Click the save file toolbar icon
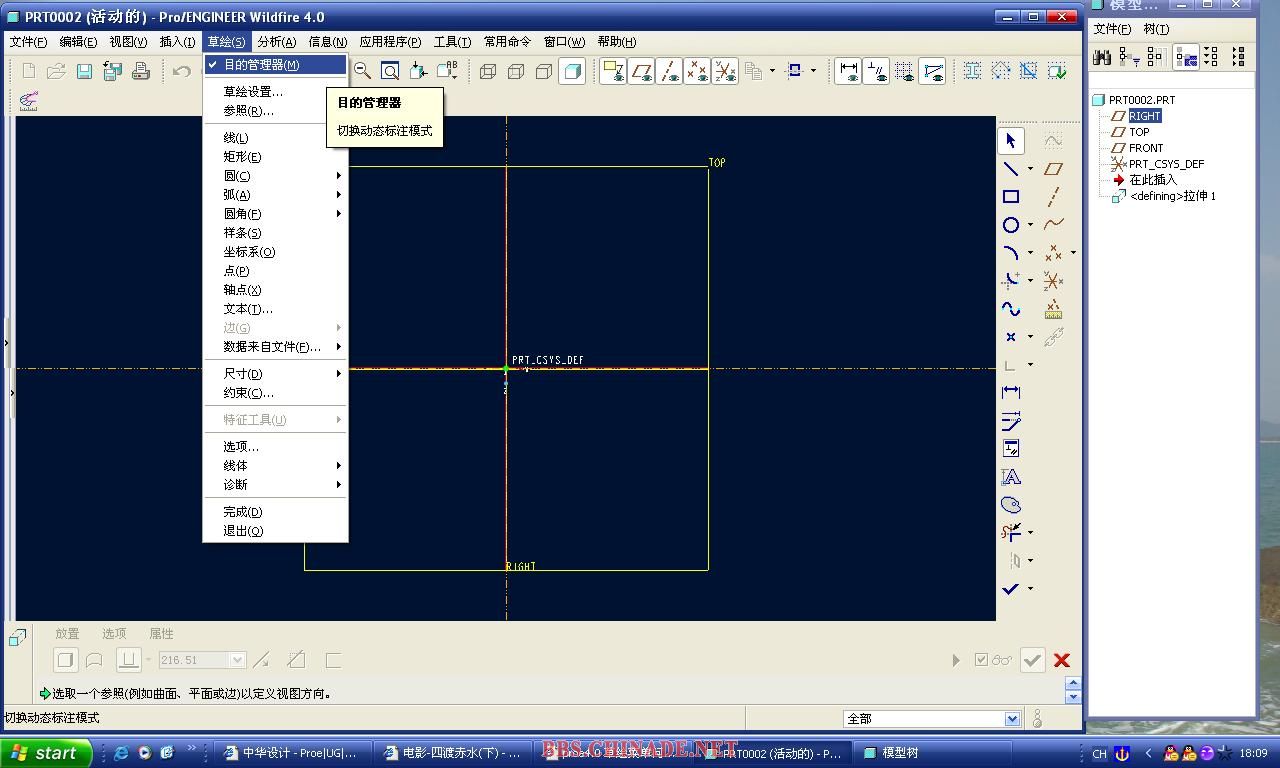Viewport: 1280px width, 768px height. coord(84,71)
